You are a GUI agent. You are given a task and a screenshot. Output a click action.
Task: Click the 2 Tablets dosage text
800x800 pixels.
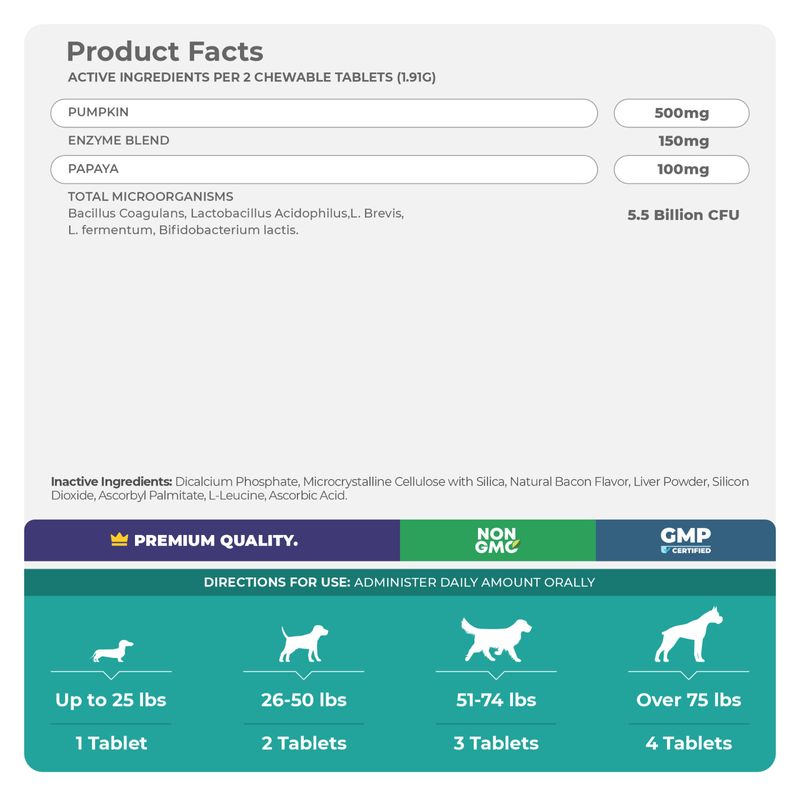coord(303,743)
